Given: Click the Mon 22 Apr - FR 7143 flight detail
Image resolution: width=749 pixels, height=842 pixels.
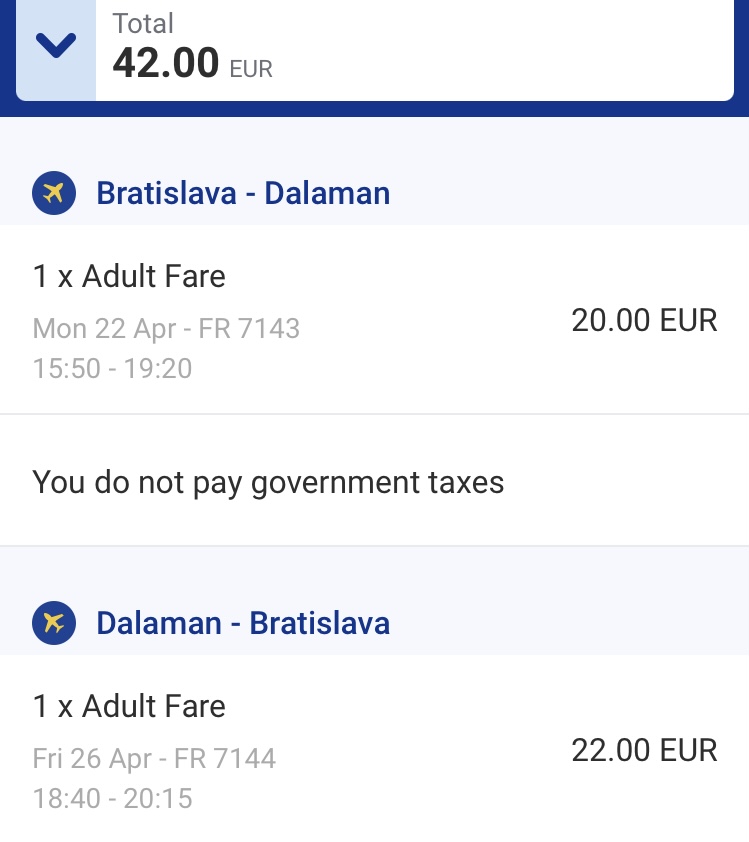Looking at the screenshot, I should click(166, 329).
